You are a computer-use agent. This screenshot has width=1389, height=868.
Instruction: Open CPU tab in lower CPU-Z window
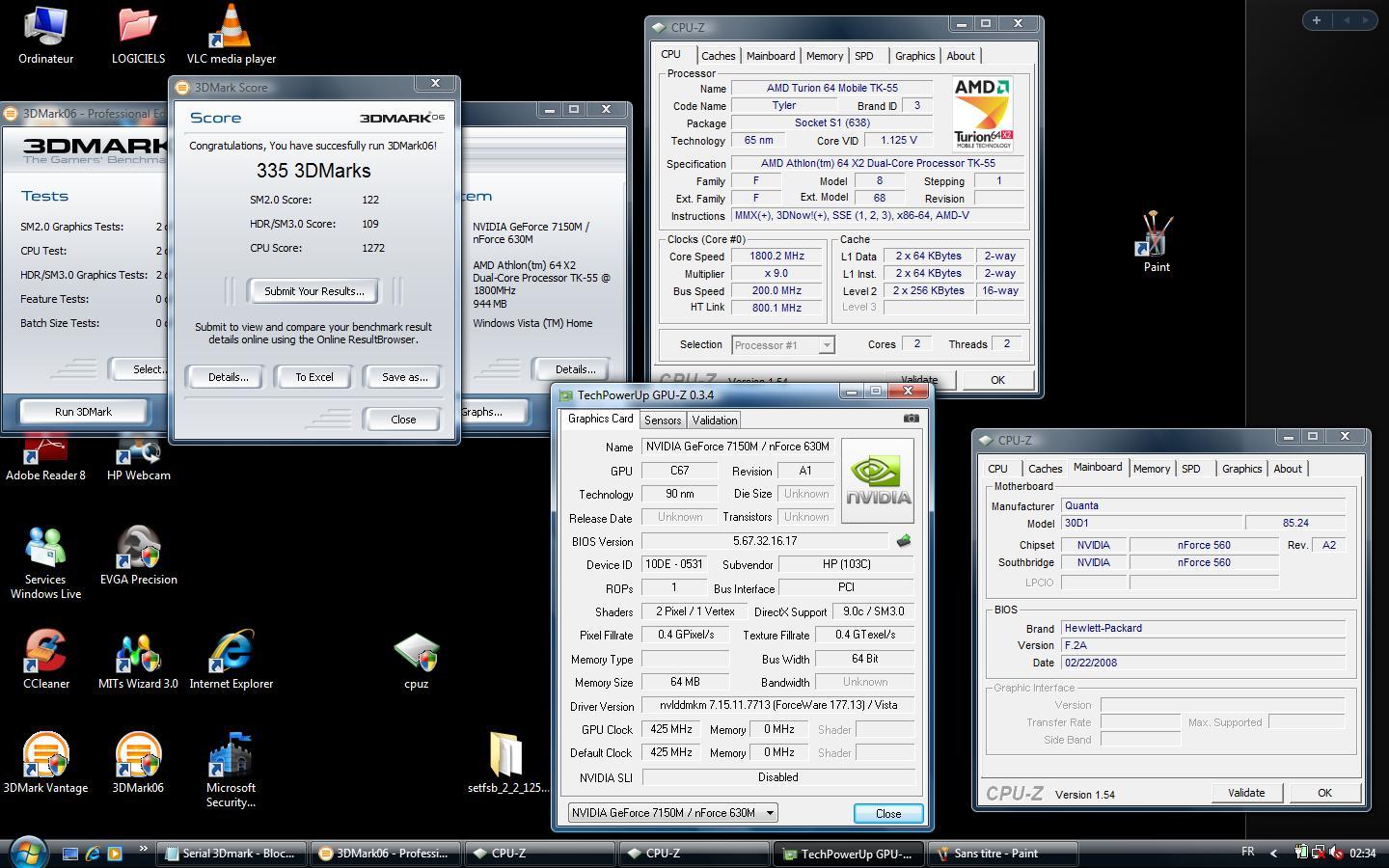(997, 469)
